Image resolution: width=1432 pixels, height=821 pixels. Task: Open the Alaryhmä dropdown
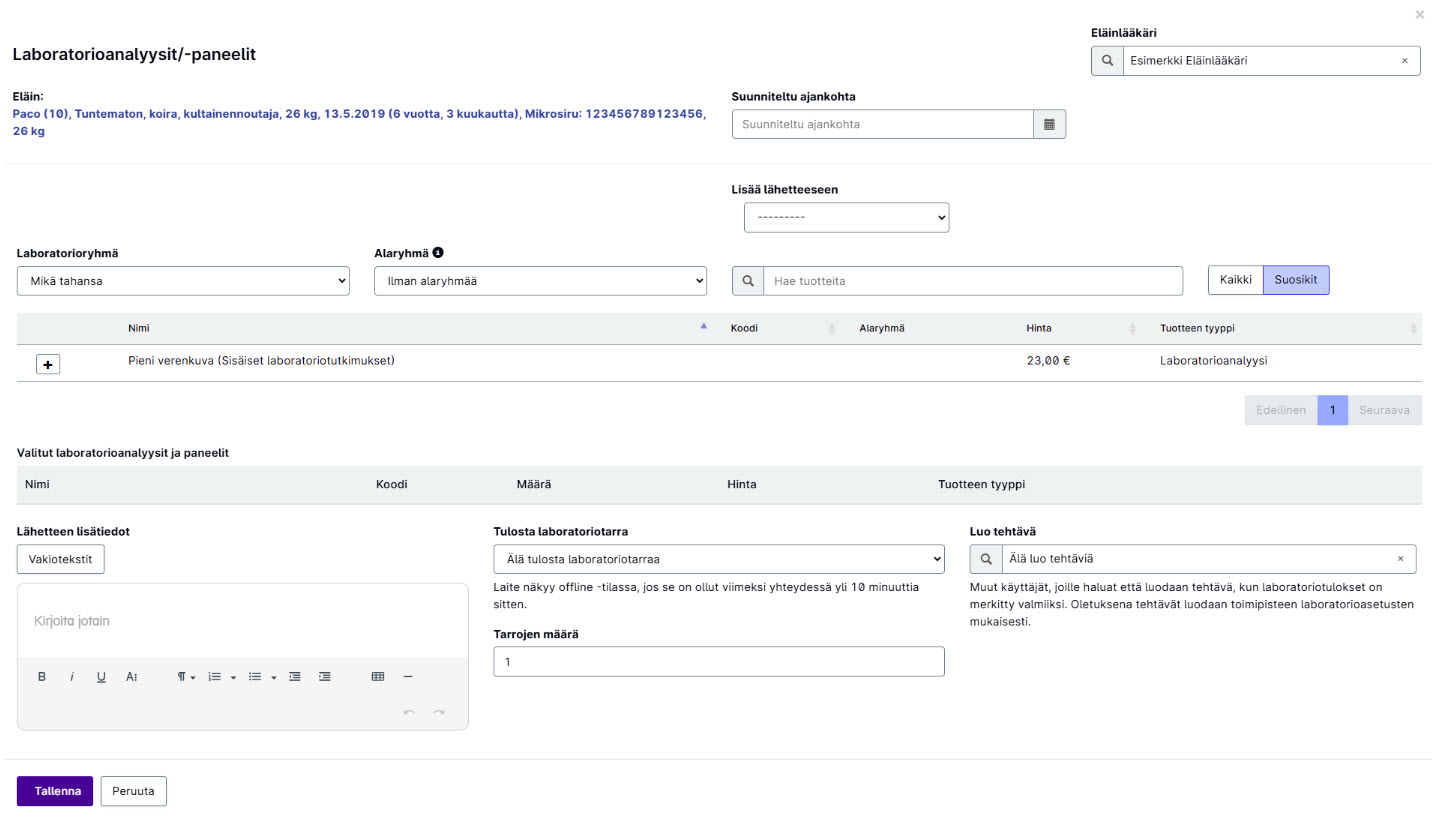540,281
